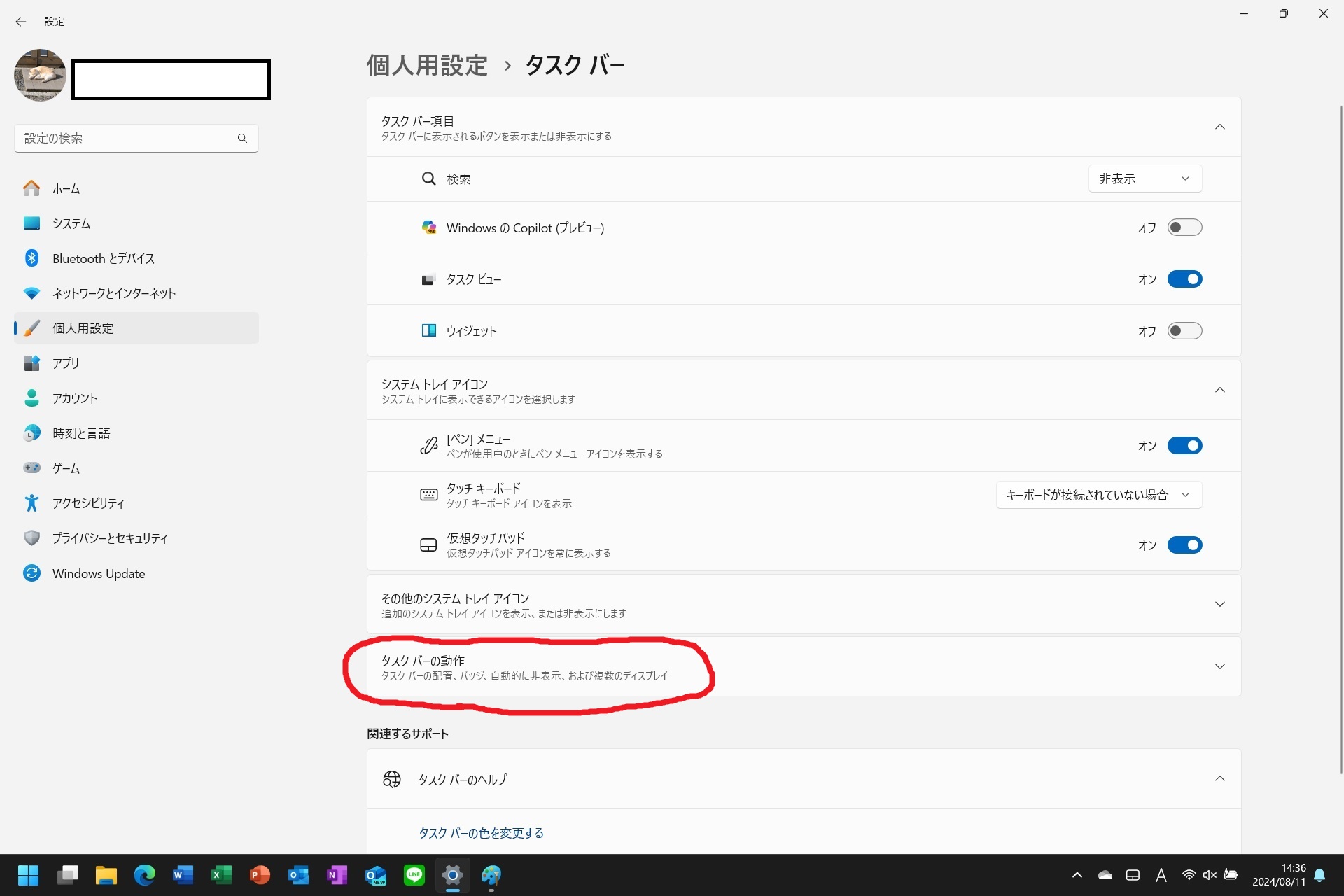Click the search magnifier icon in settings search
Viewport: 1344px width, 896px height.
tap(242, 138)
